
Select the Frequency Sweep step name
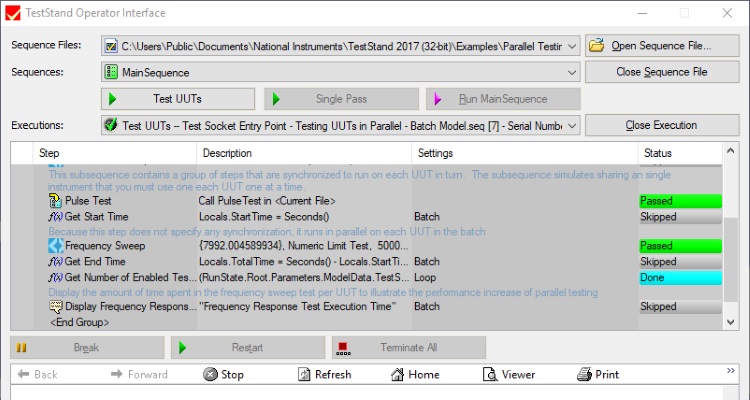(105, 246)
